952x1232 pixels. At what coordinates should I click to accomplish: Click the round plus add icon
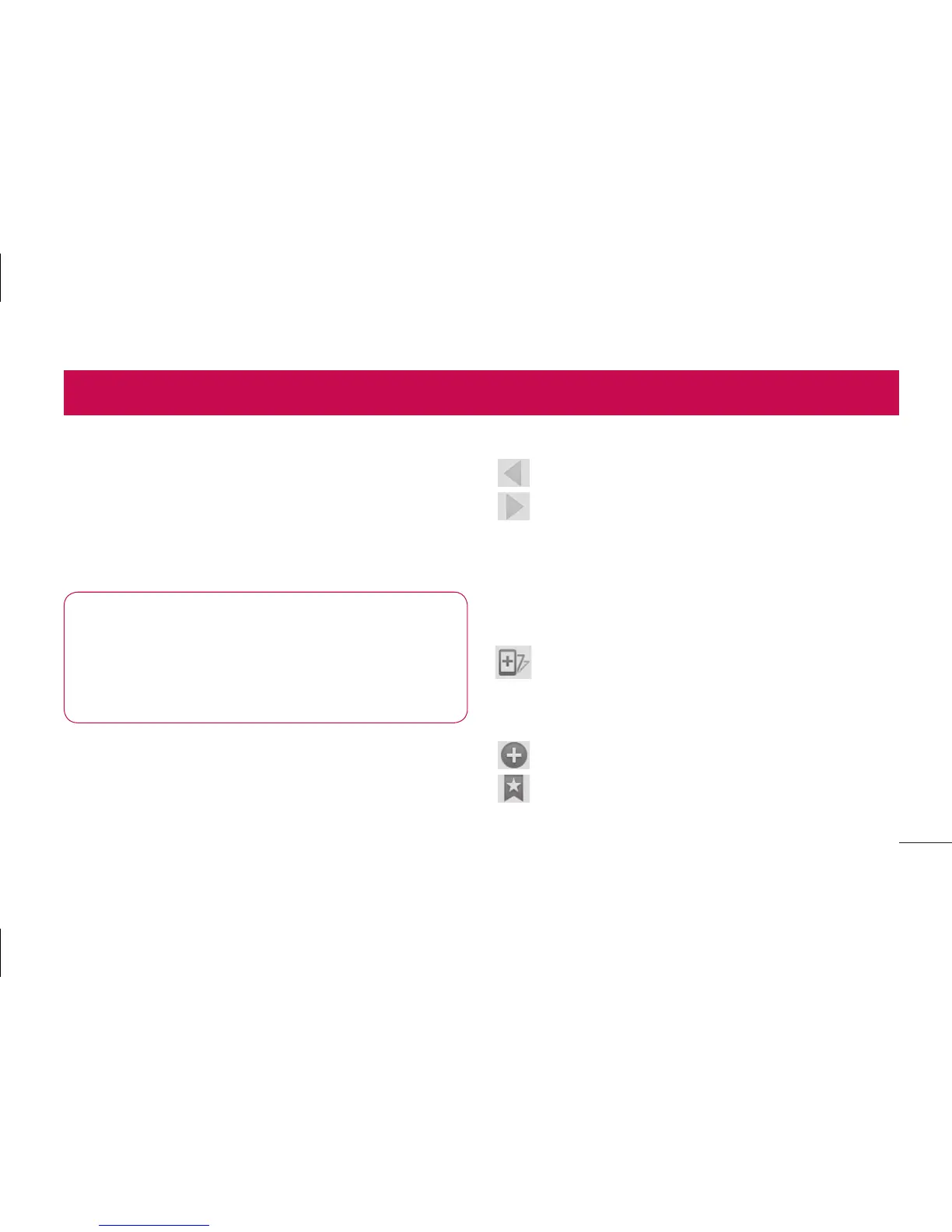tap(514, 755)
